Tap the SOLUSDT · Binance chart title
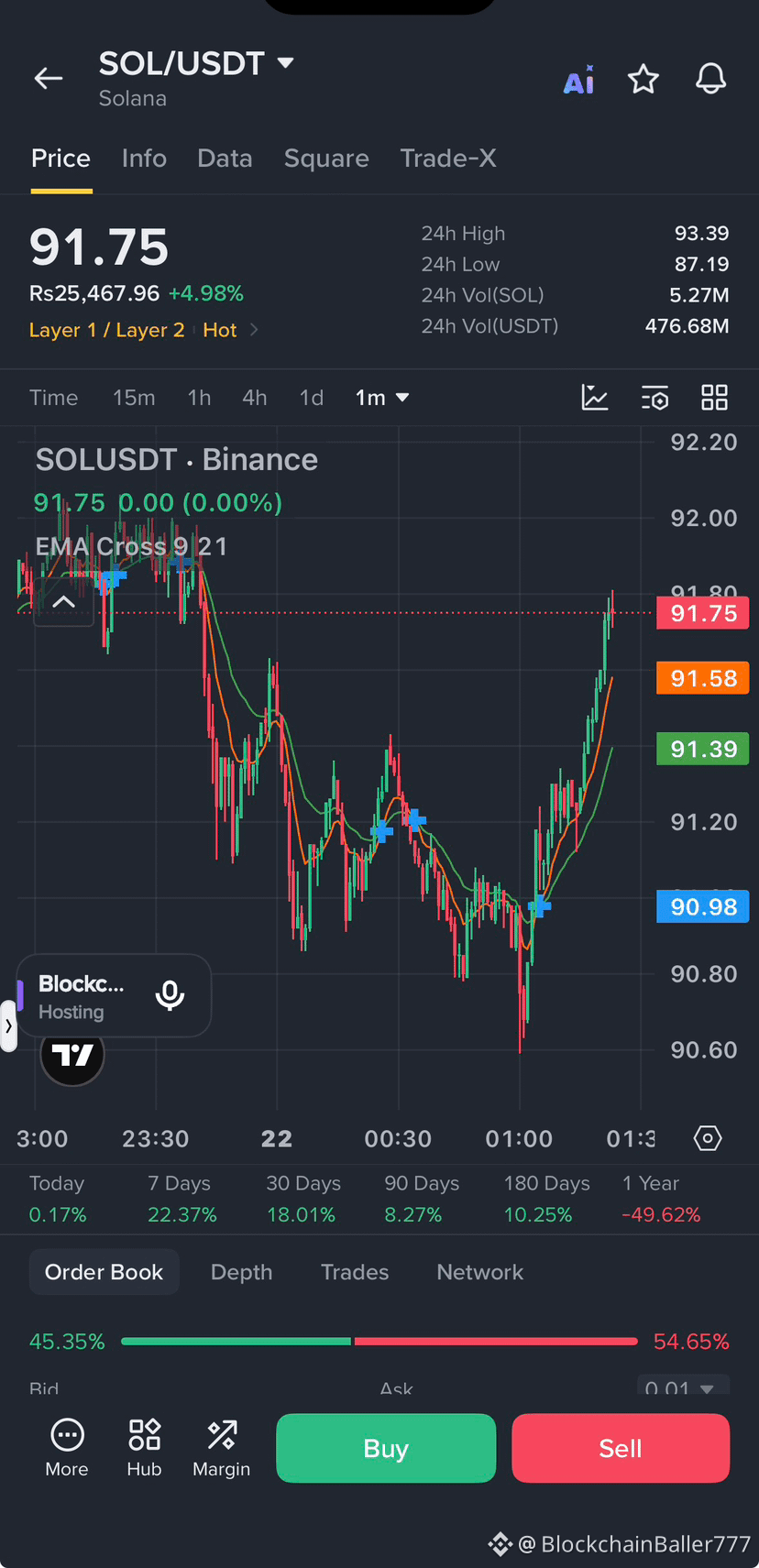 tap(177, 459)
